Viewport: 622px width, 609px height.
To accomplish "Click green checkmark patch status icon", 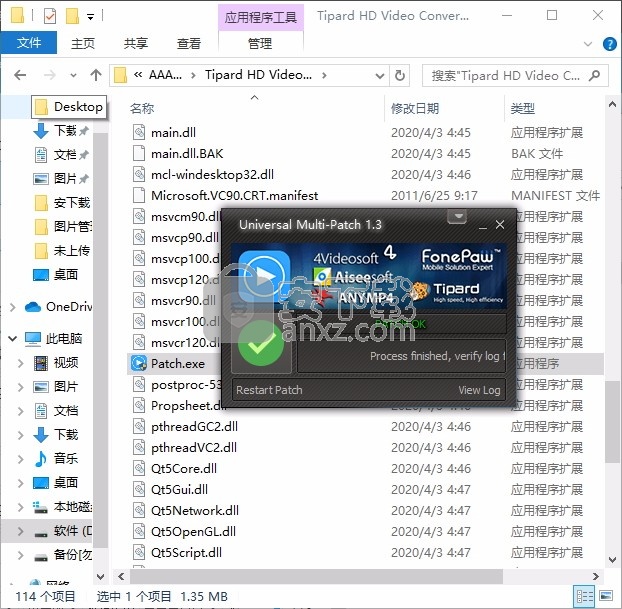I will pos(261,344).
